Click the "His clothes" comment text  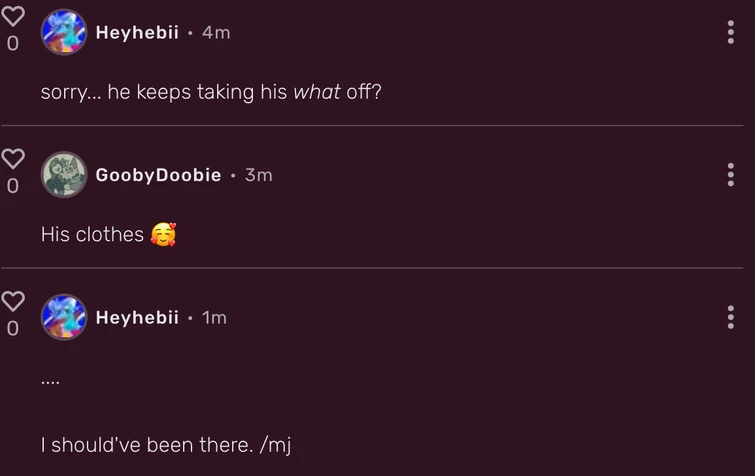(x=93, y=234)
